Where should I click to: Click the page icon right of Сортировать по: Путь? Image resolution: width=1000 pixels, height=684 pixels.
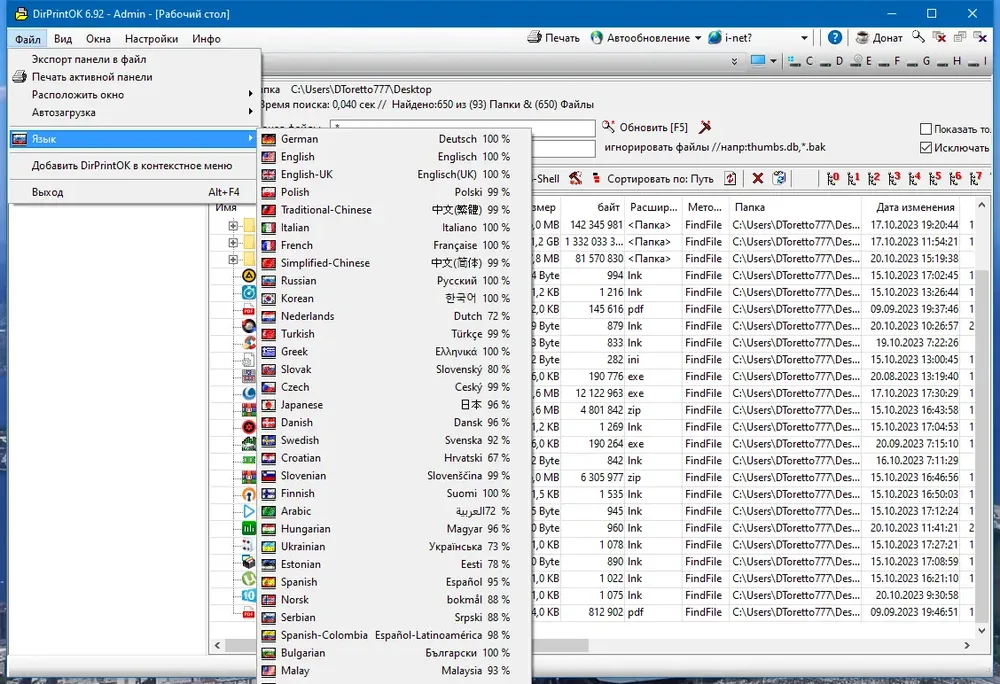click(730, 178)
